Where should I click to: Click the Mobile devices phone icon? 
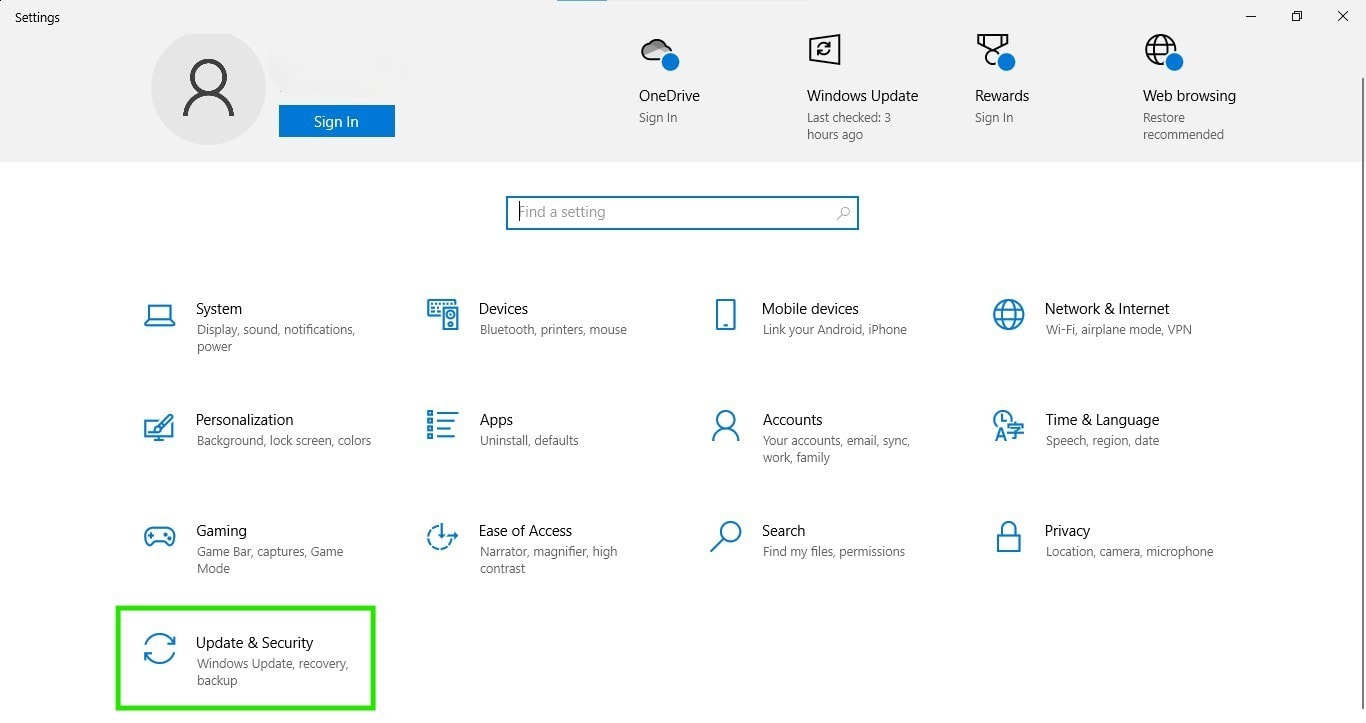pyautogui.click(x=726, y=314)
